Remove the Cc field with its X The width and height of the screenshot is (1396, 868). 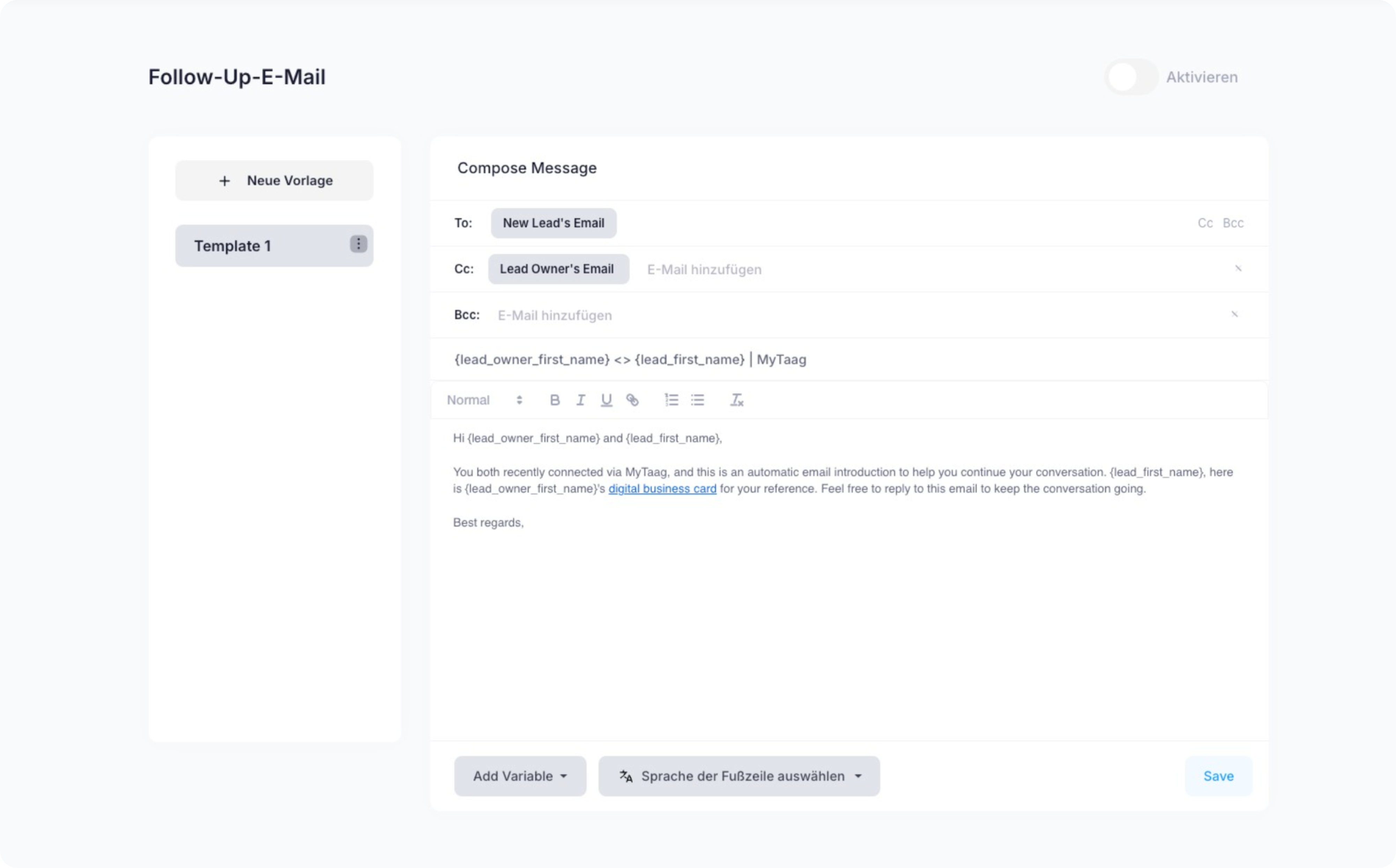point(1238,269)
